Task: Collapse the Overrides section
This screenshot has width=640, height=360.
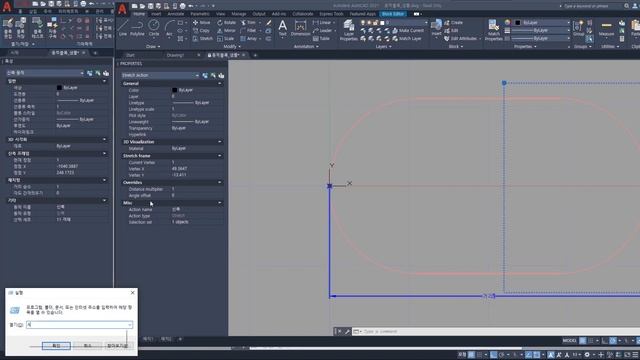Action: (220, 182)
